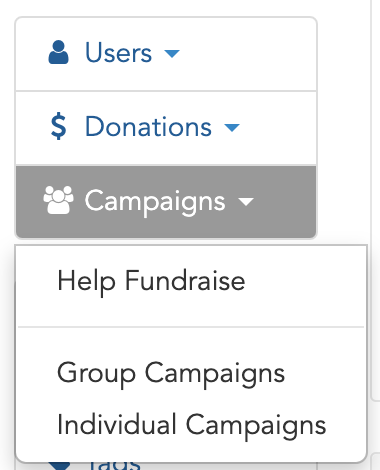Click the white people-group icon beside Campaigns
The width and height of the screenshot is (380, 470).
tap(58, 200)
